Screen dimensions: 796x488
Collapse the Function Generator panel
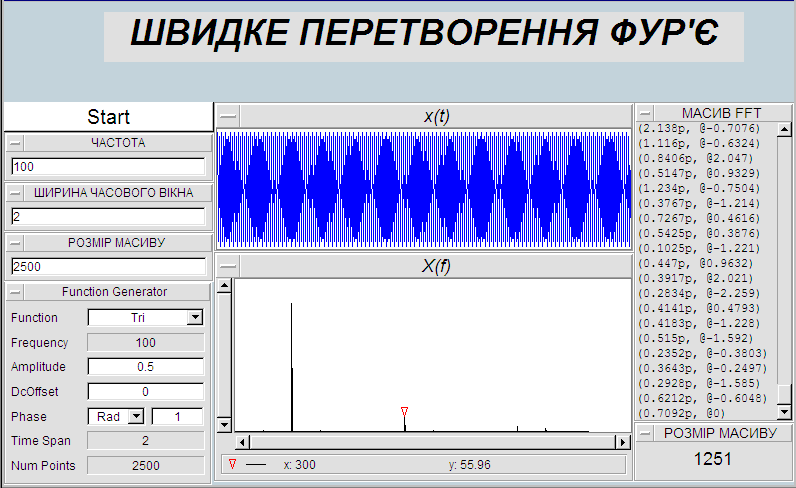pyautogui.click(x=15, y=292)
